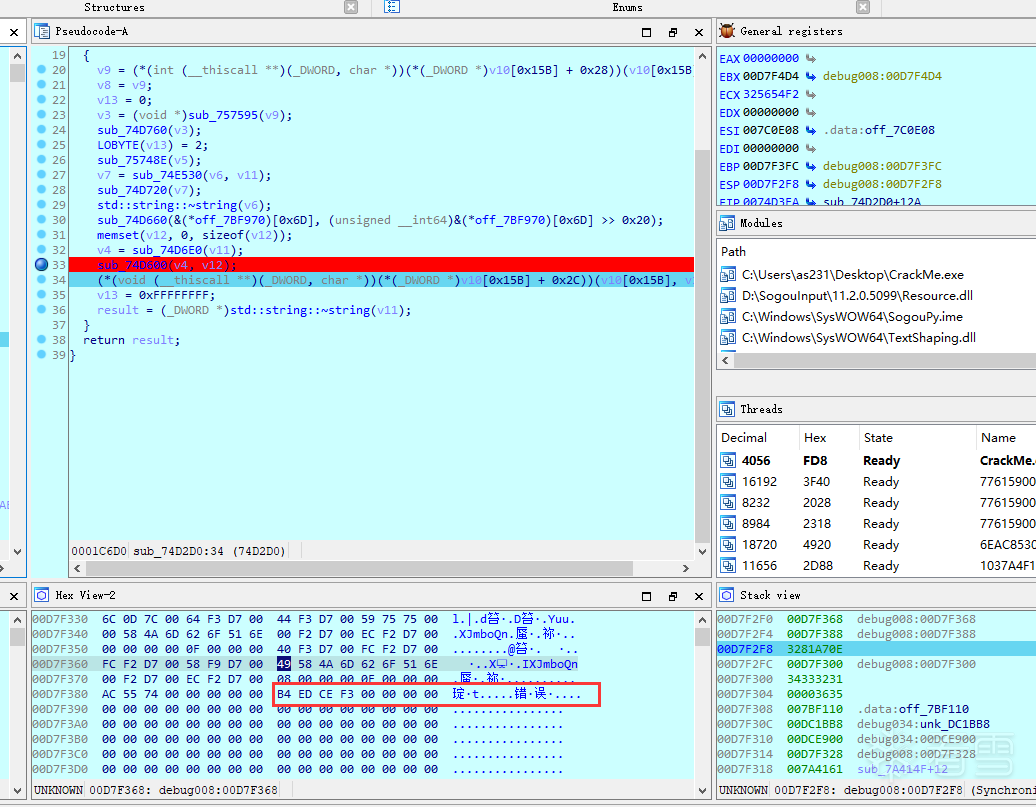
Task: Click the thread icon for thread 16192
Action: [x=728, y=481]
